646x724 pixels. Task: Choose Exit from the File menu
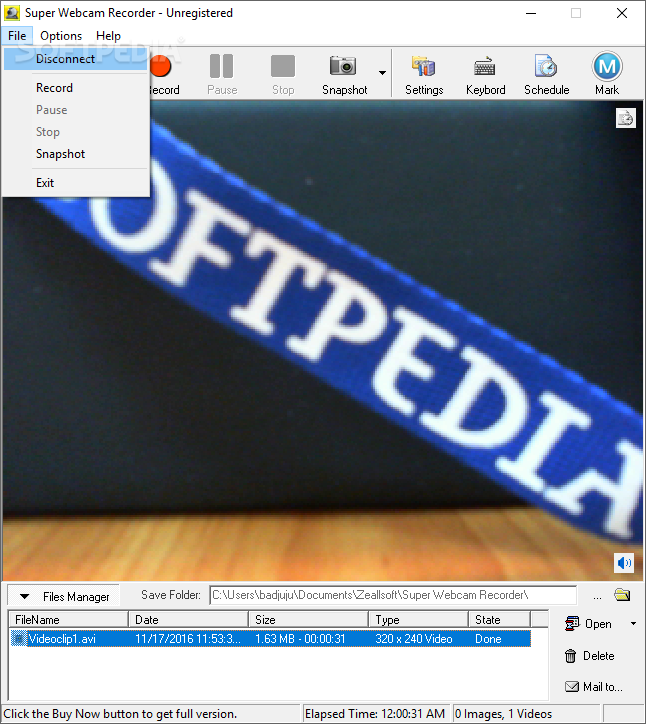pos(76,183)
